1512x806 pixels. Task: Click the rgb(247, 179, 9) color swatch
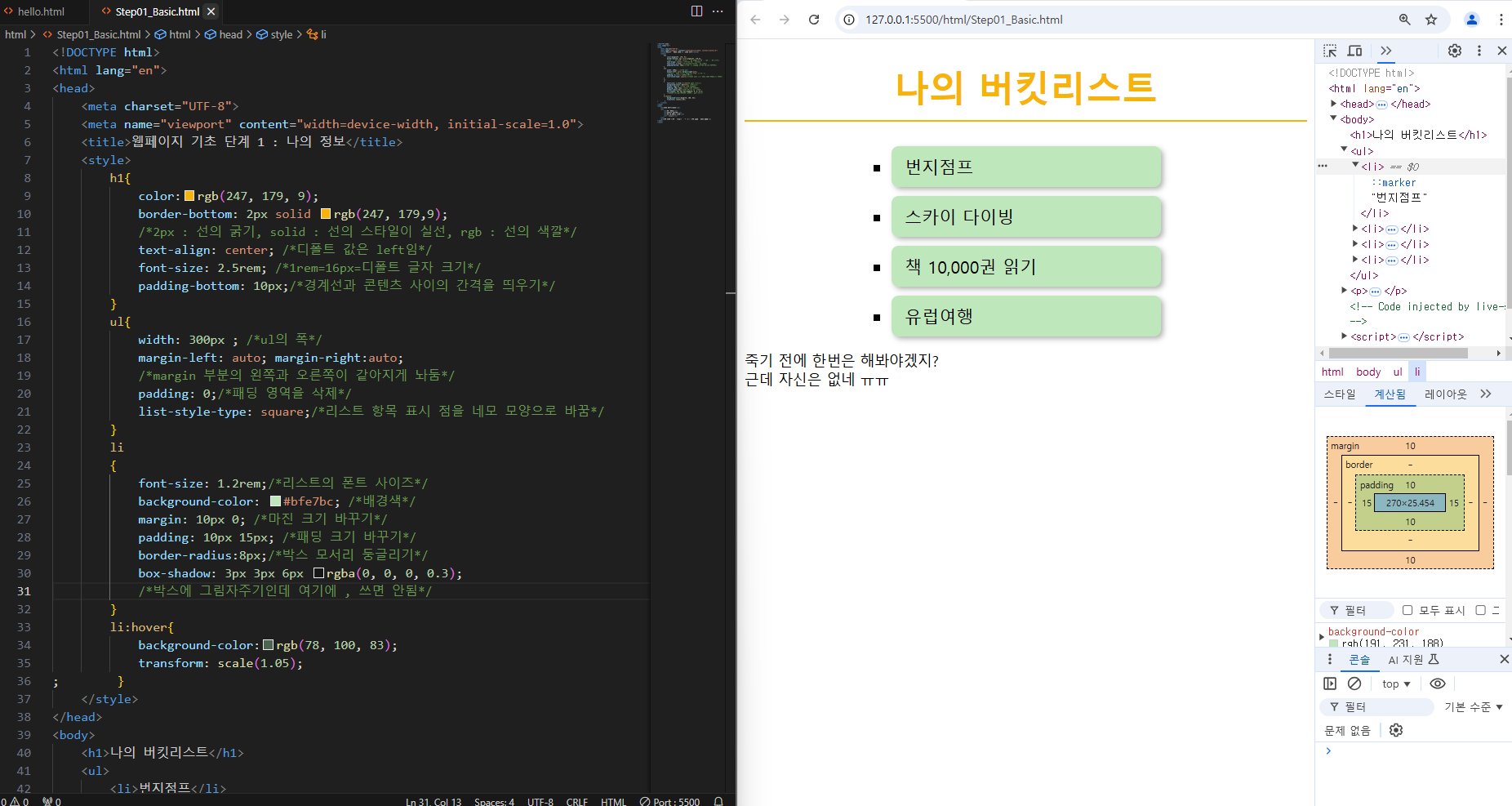pyautogui.click(x=189, y=196)
